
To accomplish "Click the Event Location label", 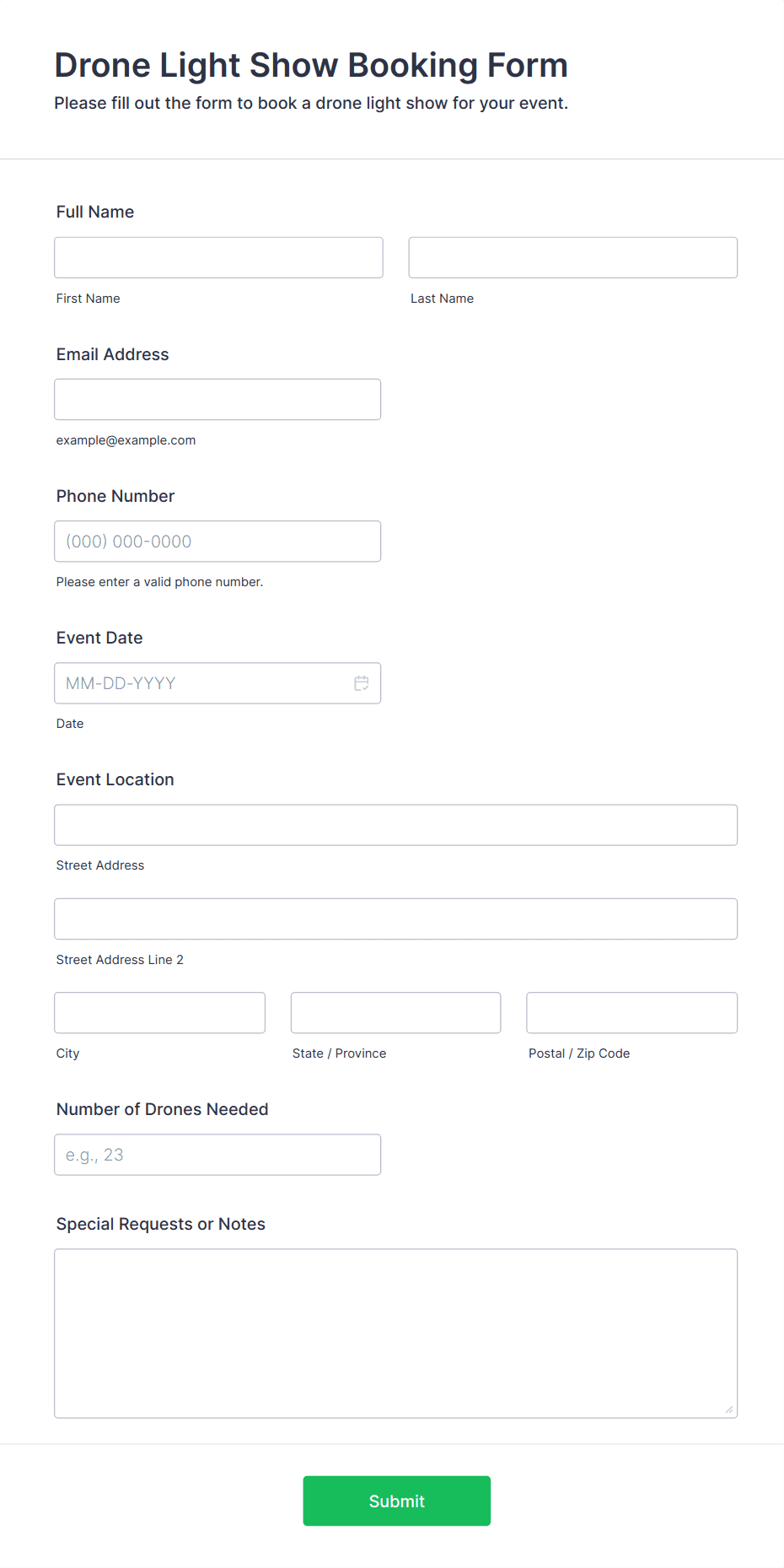I will pyautogui.click(x=115, y=779).
